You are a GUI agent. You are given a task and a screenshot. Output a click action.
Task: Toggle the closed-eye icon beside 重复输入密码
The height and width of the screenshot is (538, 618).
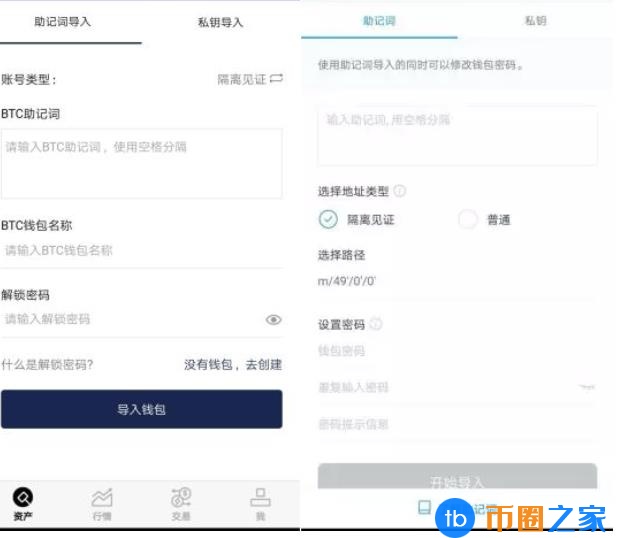point(586,386)
